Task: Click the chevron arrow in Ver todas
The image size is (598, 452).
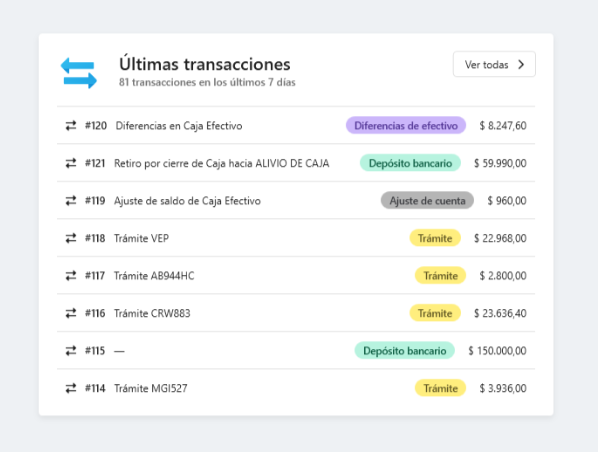Action: click(521, 64)
